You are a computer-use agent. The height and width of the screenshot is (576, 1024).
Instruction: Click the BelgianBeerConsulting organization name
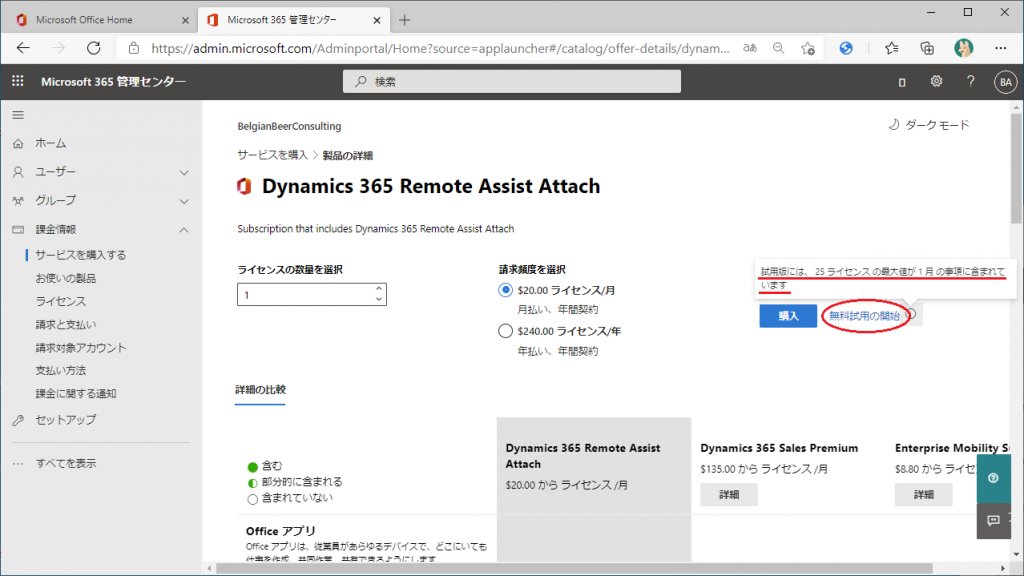click(x=289, y=126)
